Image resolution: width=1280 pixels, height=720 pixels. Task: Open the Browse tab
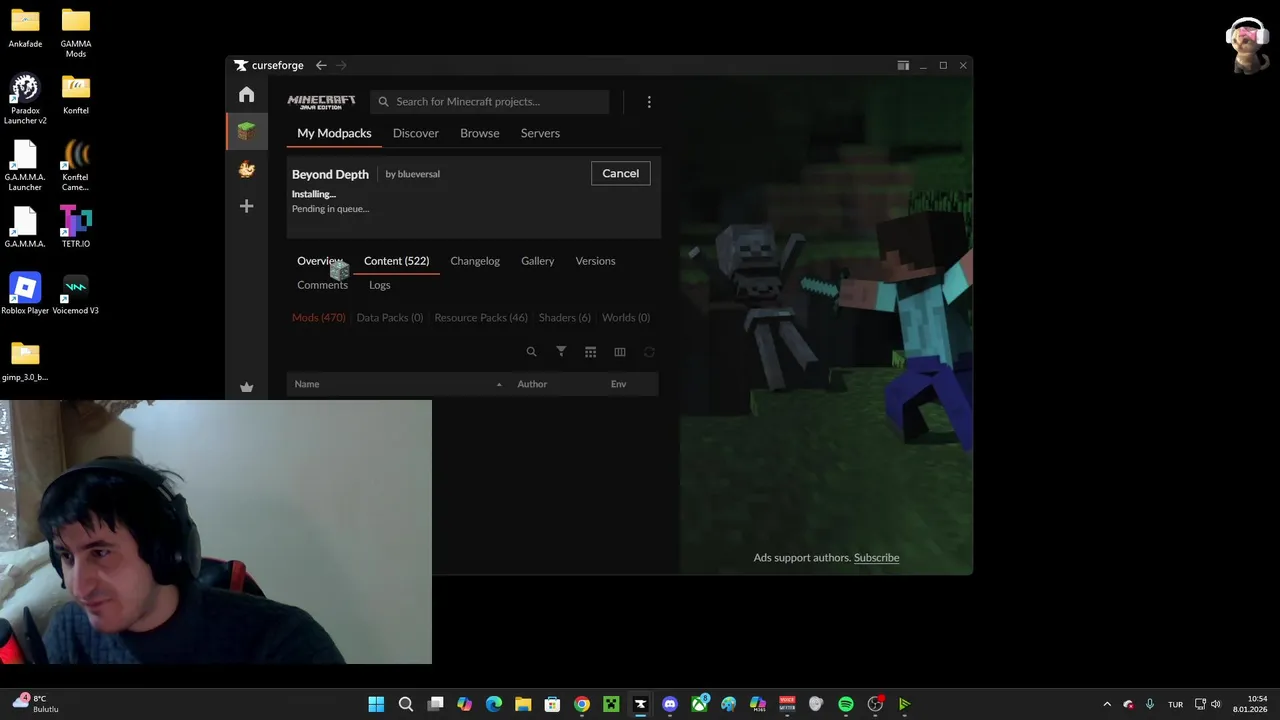click(480, 133)
